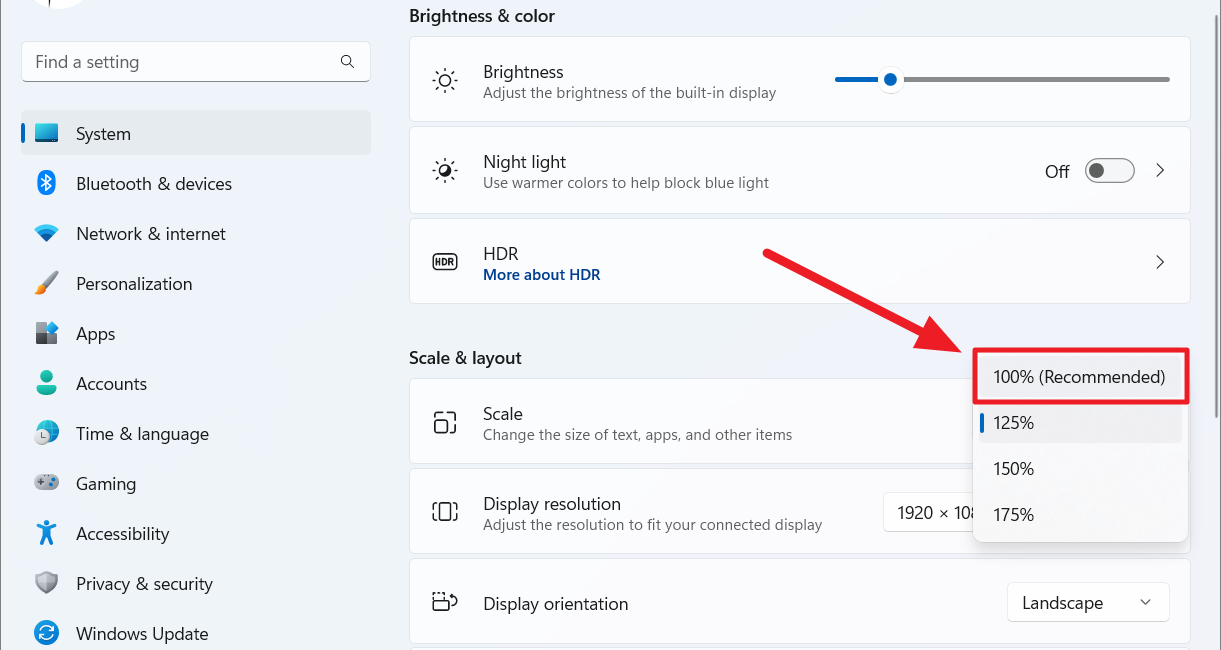Viewport: 1221px width, 650px height.
Task: Click the Personalization paintbrush icon
Action: point(47,283)
